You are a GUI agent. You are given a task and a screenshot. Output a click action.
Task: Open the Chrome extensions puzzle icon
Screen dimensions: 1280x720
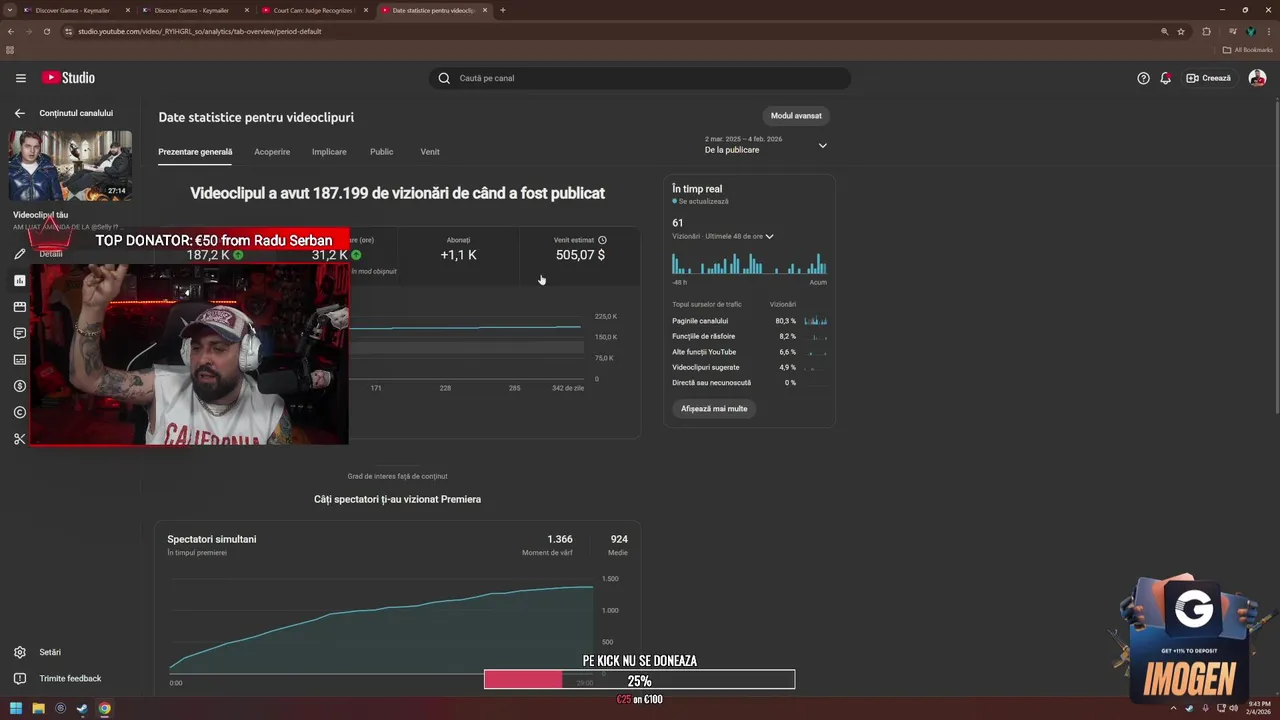pyautogui.click(x=1206, y=31)
